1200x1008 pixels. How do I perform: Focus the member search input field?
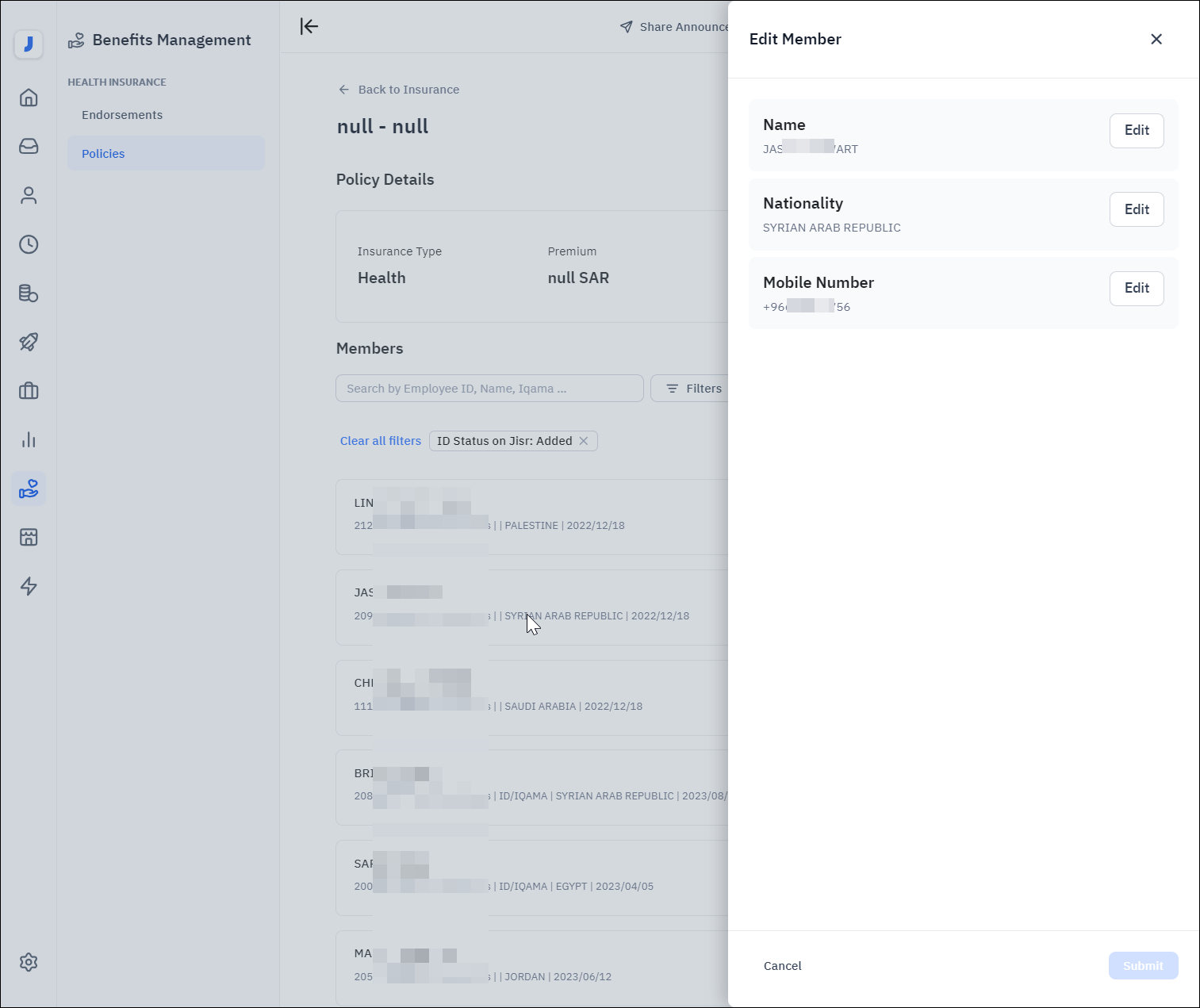pos(489,389)
